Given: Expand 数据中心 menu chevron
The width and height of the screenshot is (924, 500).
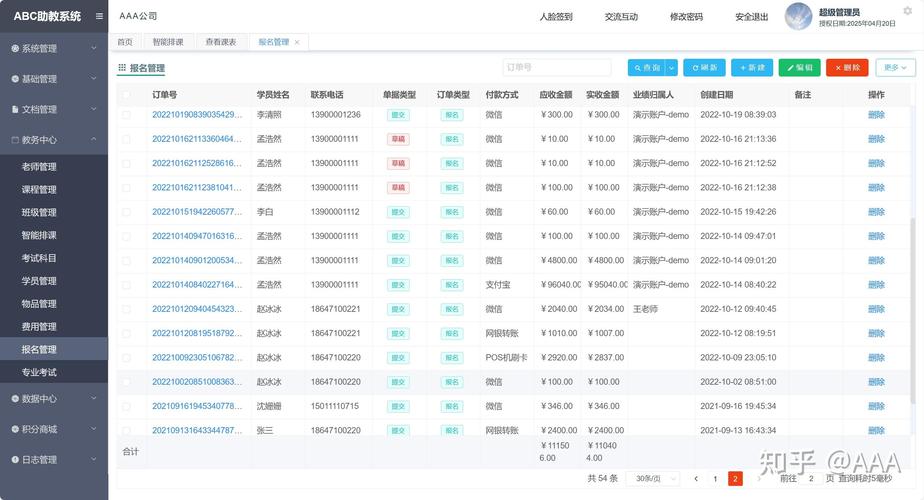Looking at the screenshot, I should (94, 399).
